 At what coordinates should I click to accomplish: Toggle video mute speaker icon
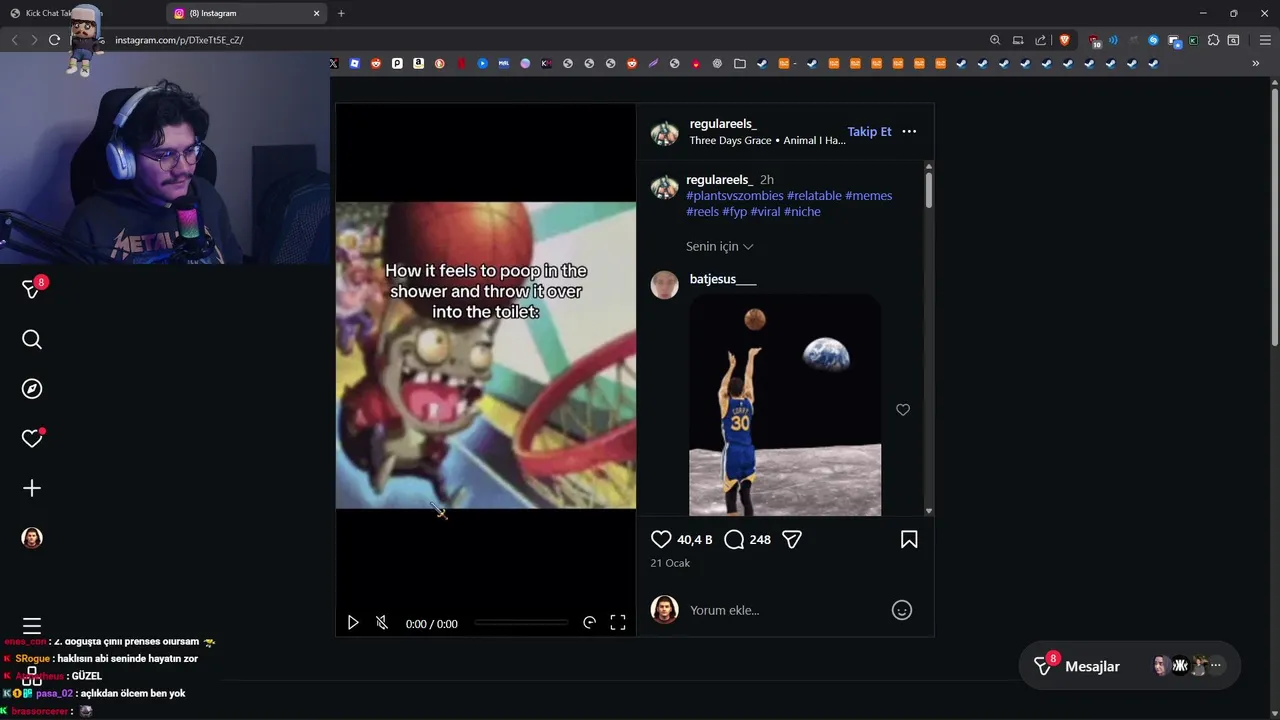coord(382,623)
